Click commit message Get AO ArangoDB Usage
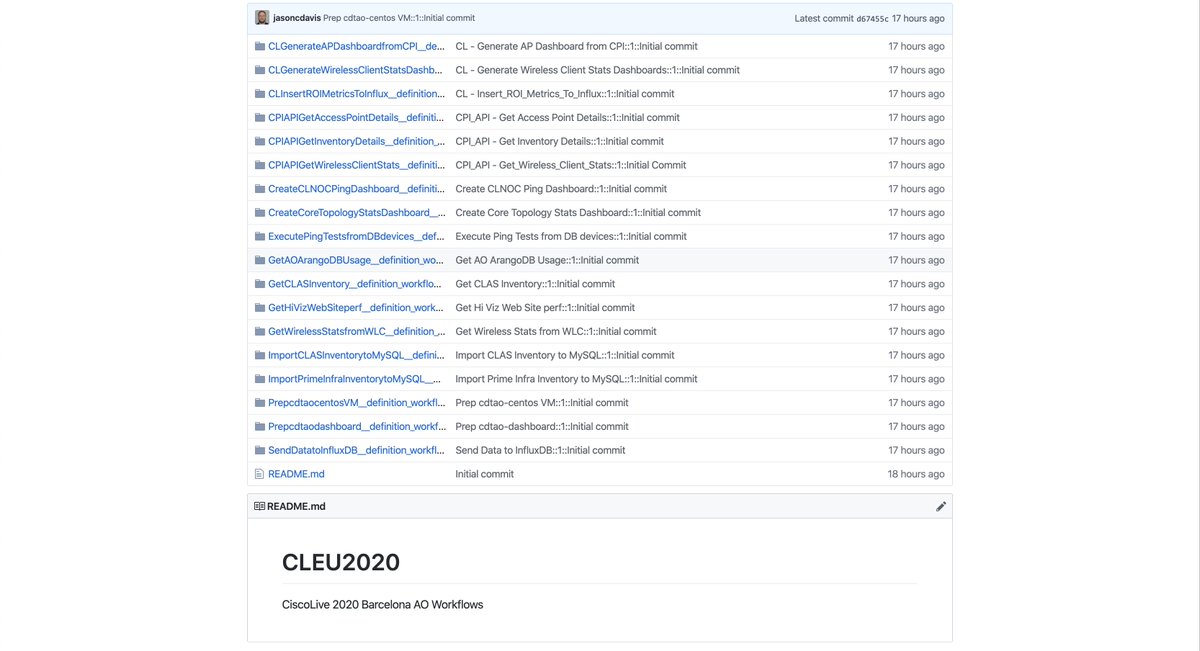The height and width of the screenshot is (651, 1200). (x=547, y=260)
